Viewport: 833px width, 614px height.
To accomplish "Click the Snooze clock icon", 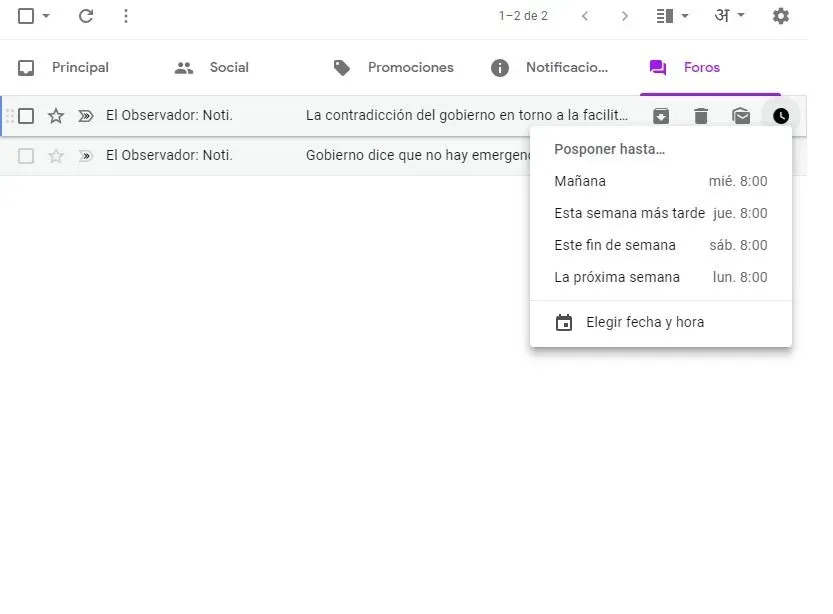I will (x=780, y=116).
